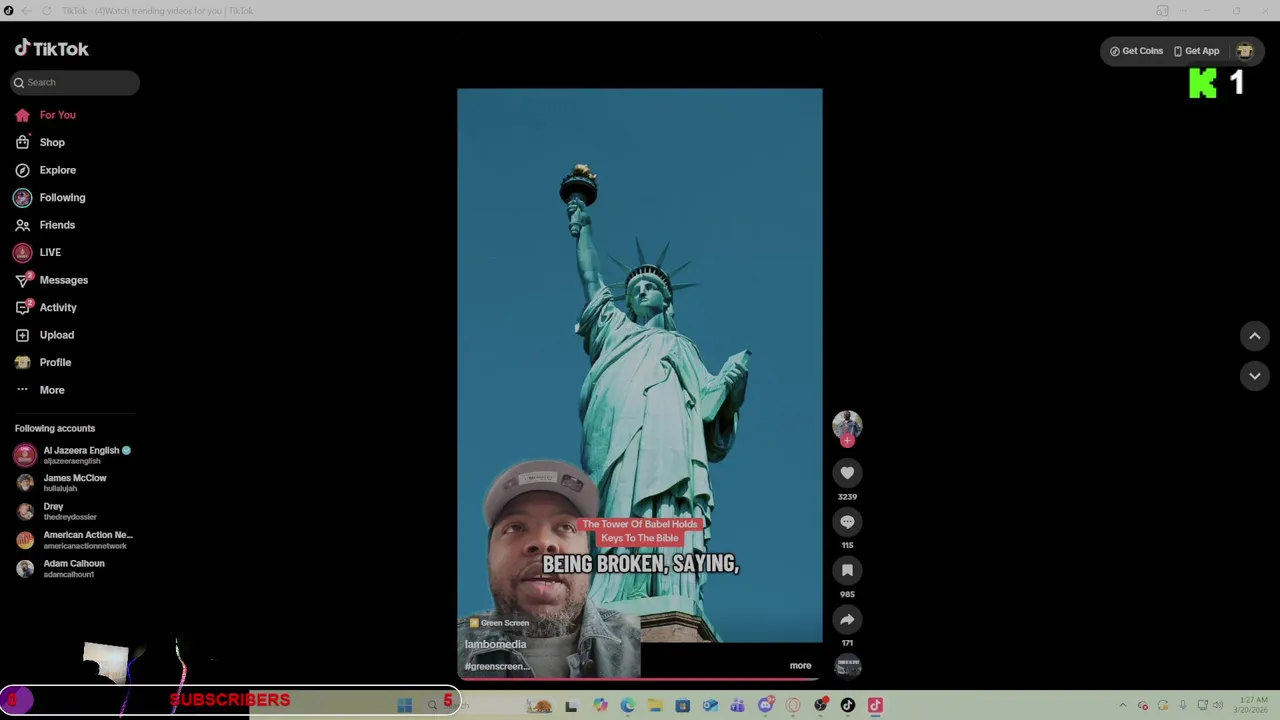Open the Copilot taskbar icon
Viewport: 1280px width, 720px height.
tap(600, 705)
